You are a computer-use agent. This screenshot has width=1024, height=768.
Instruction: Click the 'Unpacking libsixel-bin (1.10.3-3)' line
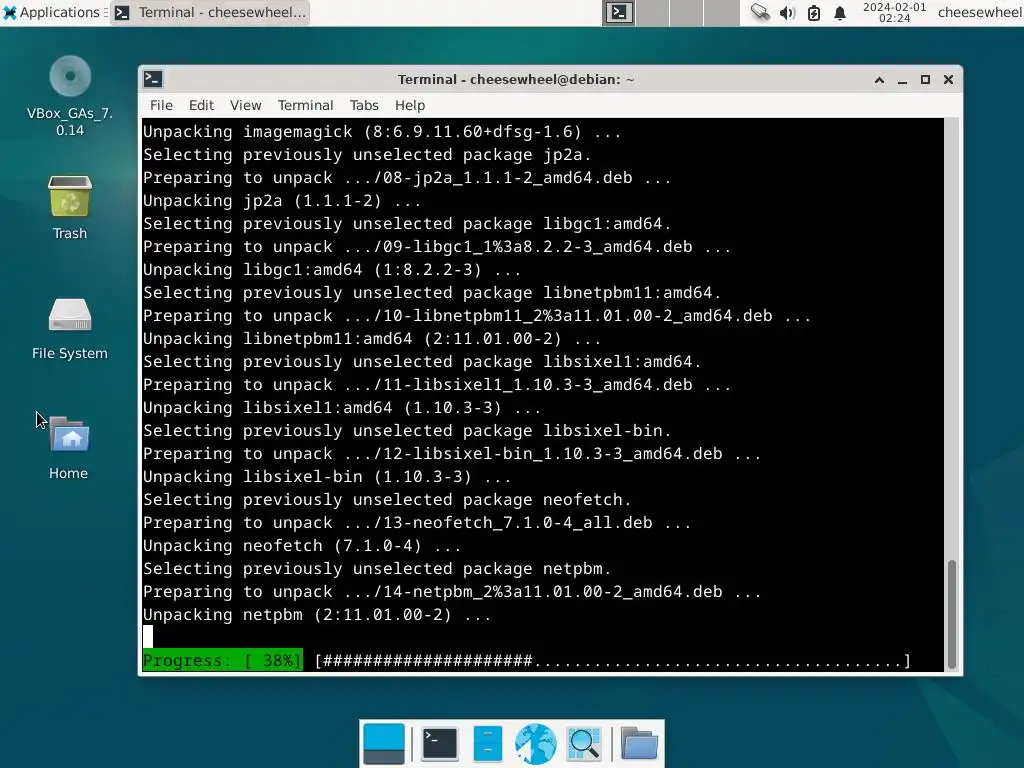coord(327,477)
